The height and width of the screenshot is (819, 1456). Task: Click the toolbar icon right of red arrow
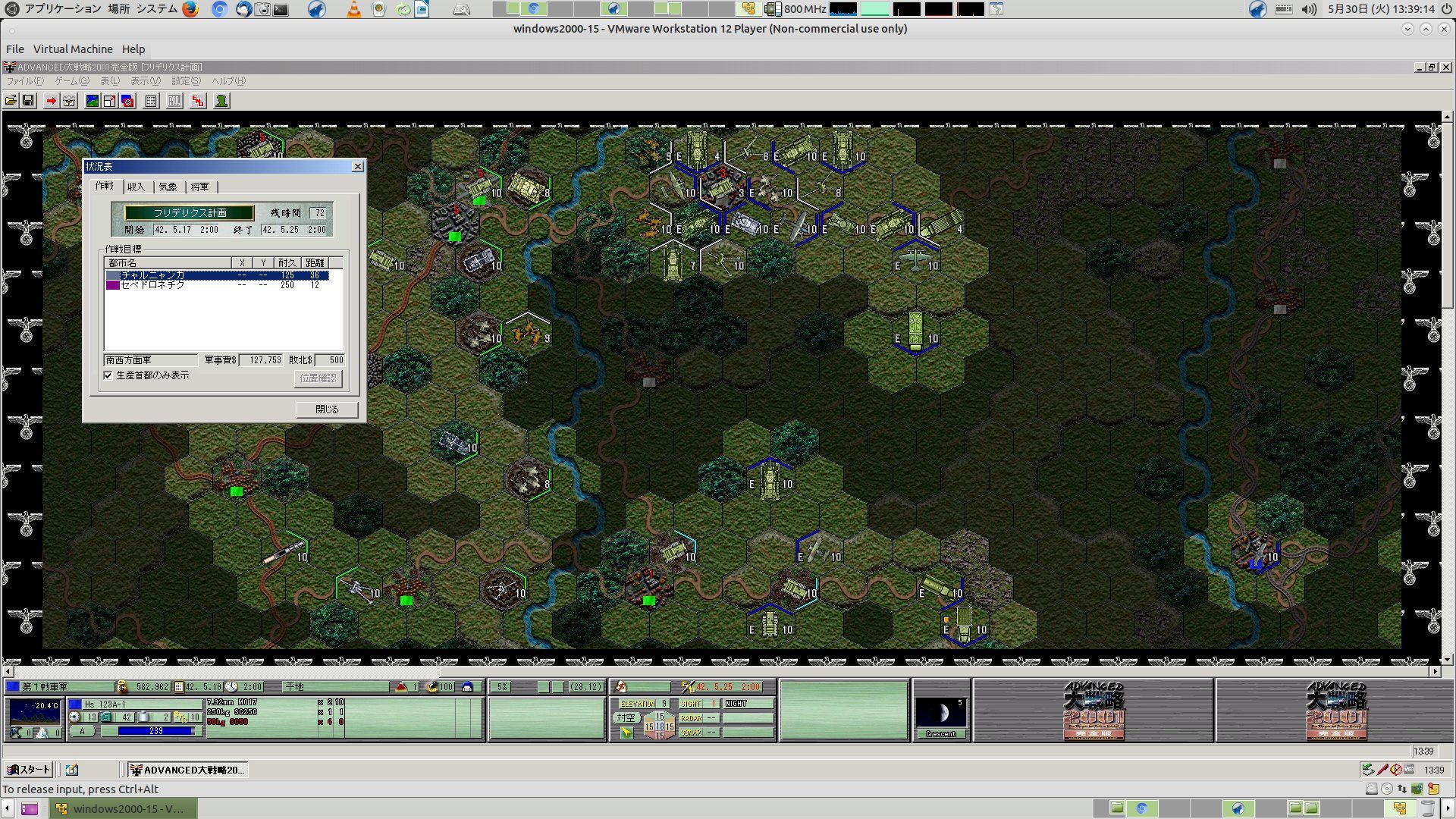69,101
